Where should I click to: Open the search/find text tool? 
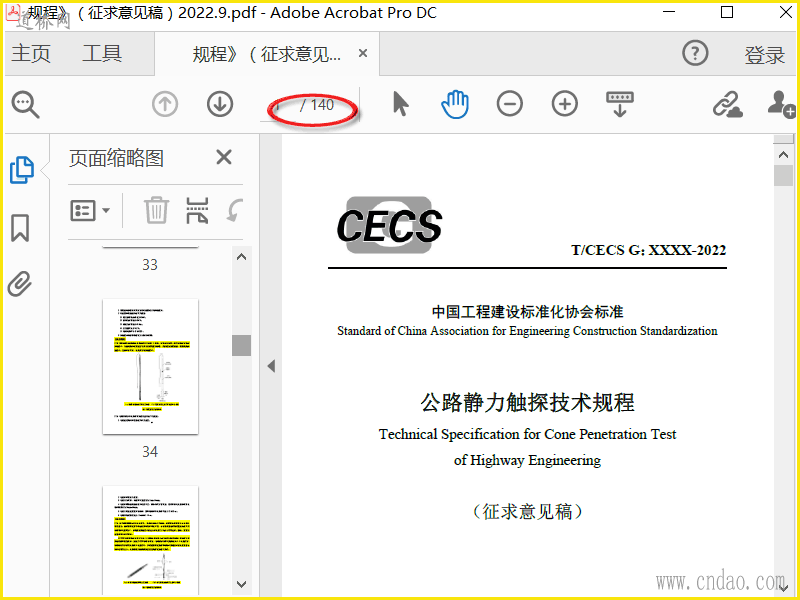click(x=25, y=105)
